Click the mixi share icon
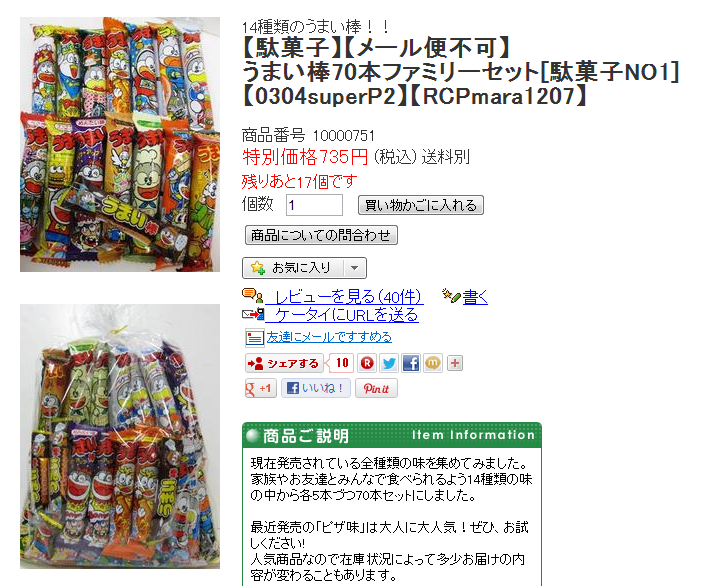Image resolution: width=704 pixels, height=586 pixels. tap(433, 363)
